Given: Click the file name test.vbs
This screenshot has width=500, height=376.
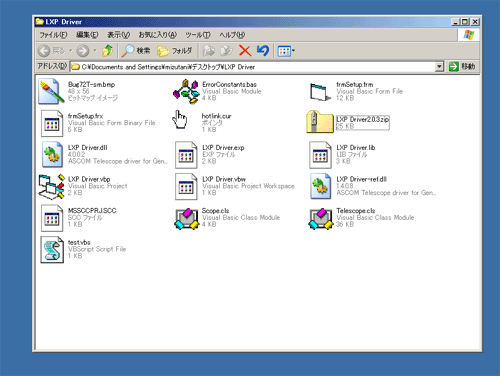Looking at the screenshot, I should pos(79,242).
